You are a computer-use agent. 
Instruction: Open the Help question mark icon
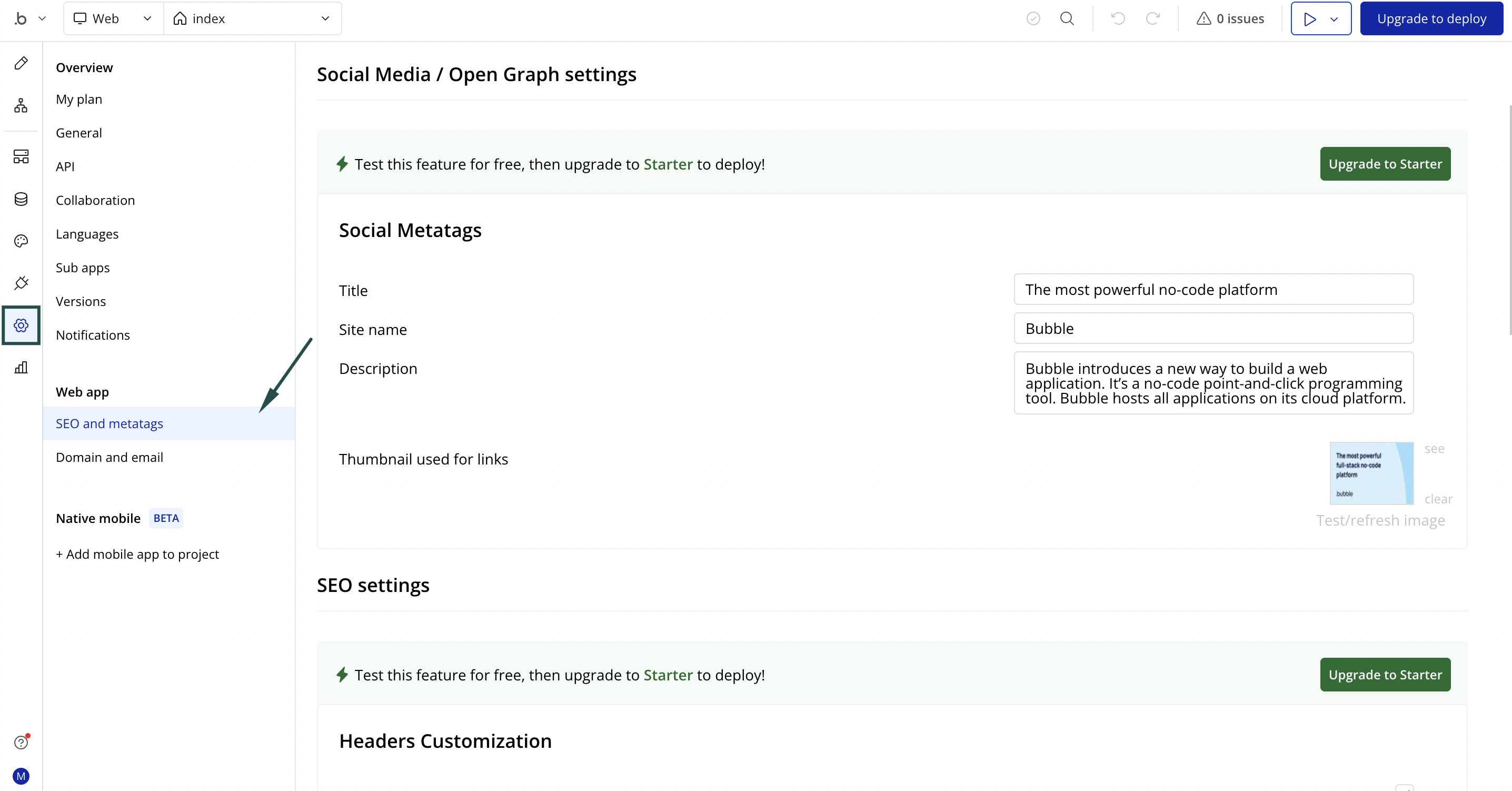point(21,742)
